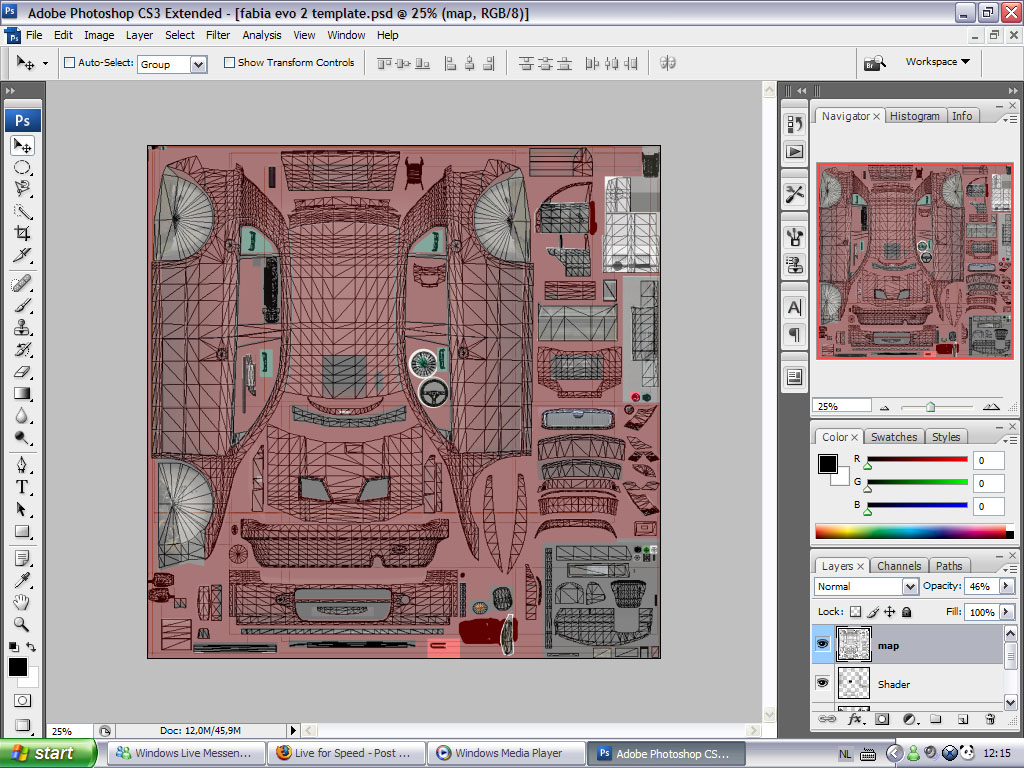The width and height of the screenshot is (1024, 768).
Task: Select the Crop tool
Action: coord(22,234)
